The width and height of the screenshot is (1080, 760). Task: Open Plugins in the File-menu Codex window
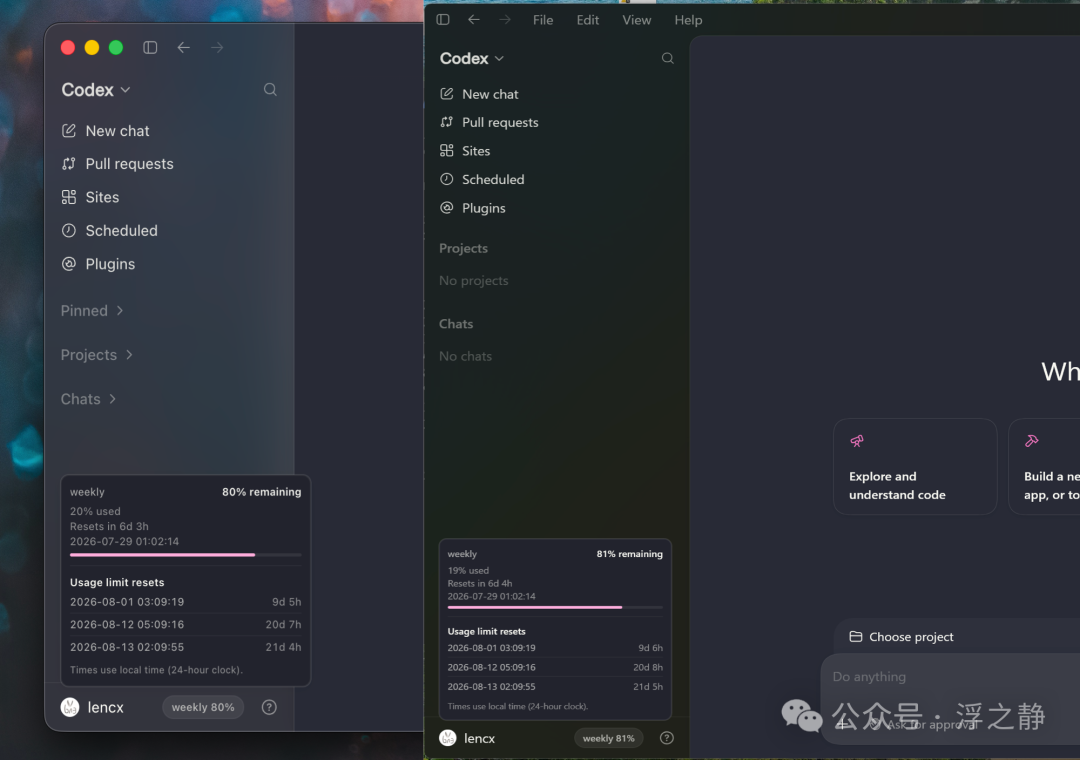[x=472, y=208]
